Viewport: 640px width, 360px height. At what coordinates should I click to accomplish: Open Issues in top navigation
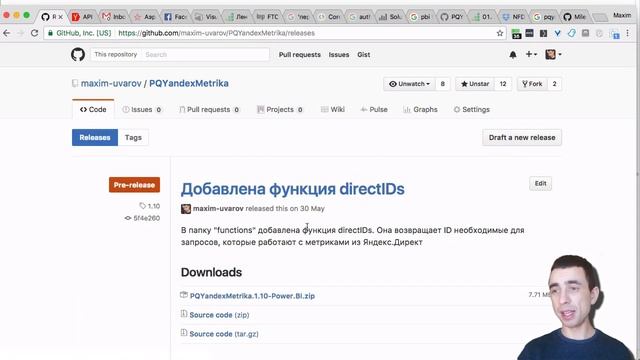coord(339,55)
